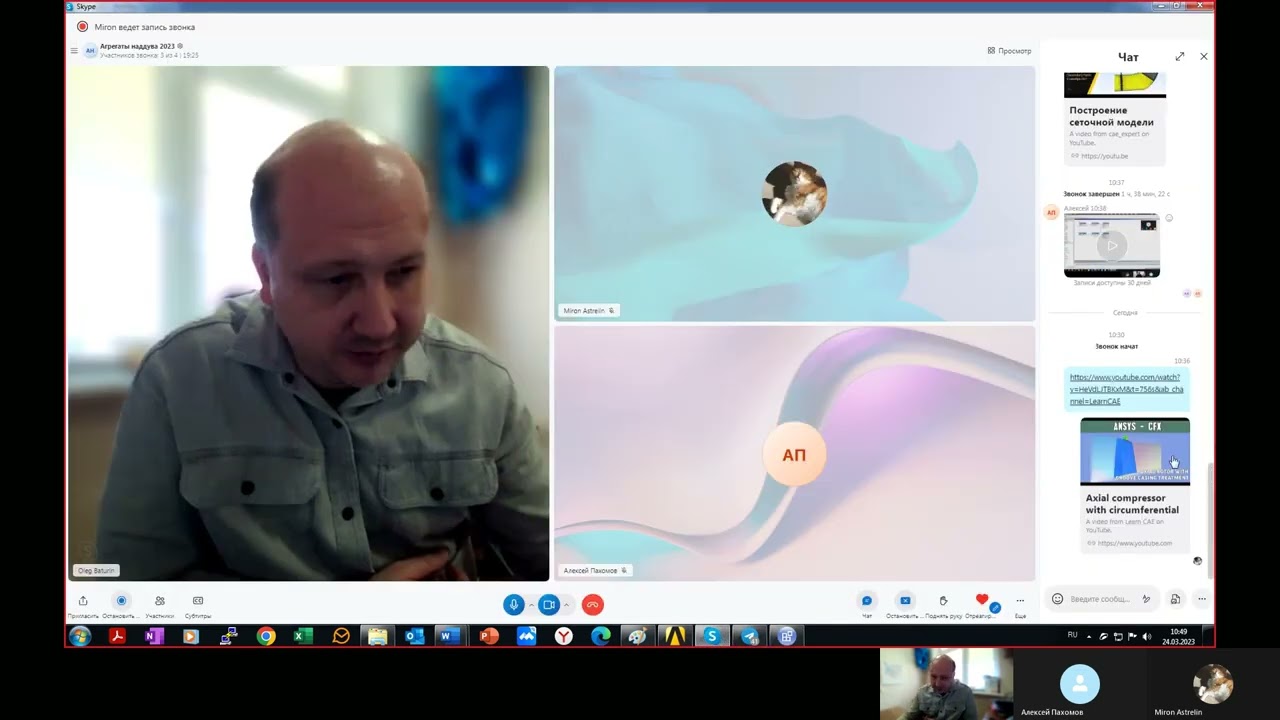
Task: Open the Ещё more options menu
Action: click(x=1020, y=601)
